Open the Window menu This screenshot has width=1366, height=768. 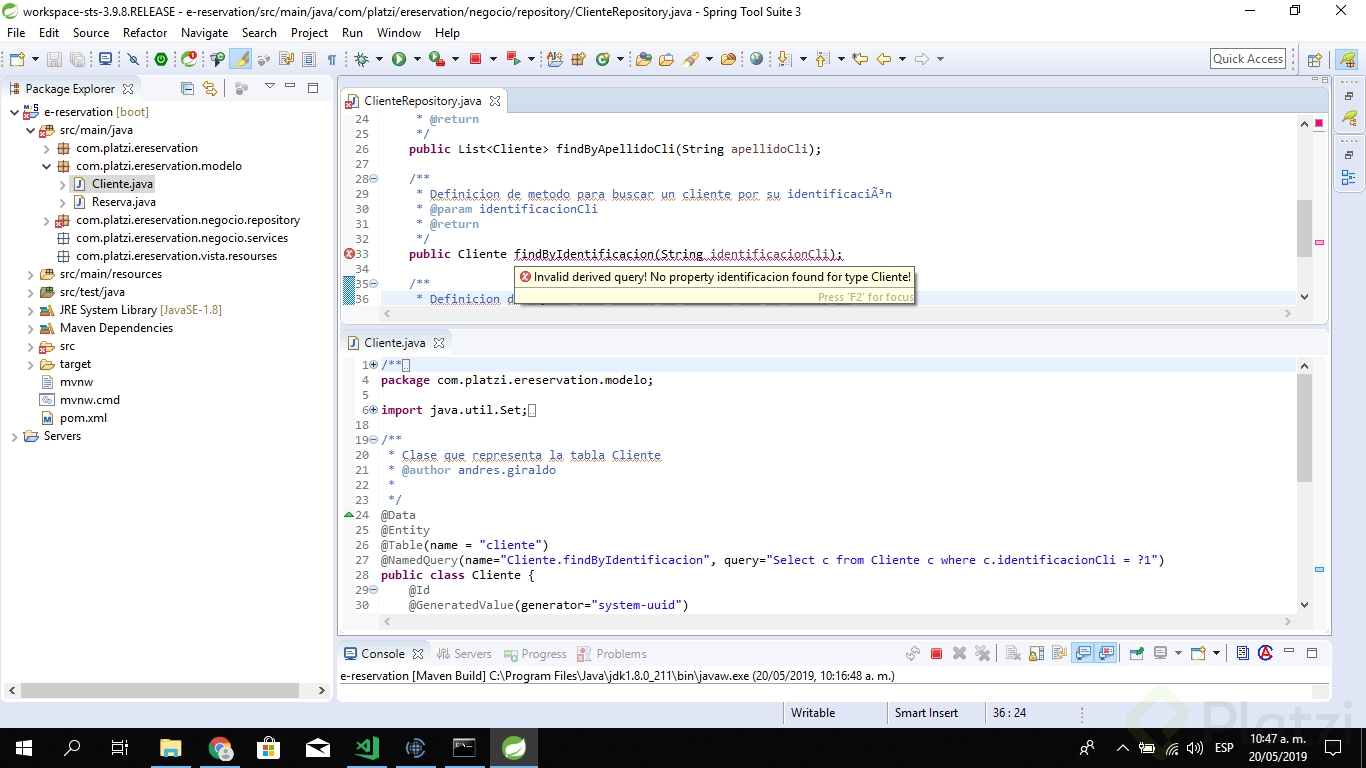(398, 33)
